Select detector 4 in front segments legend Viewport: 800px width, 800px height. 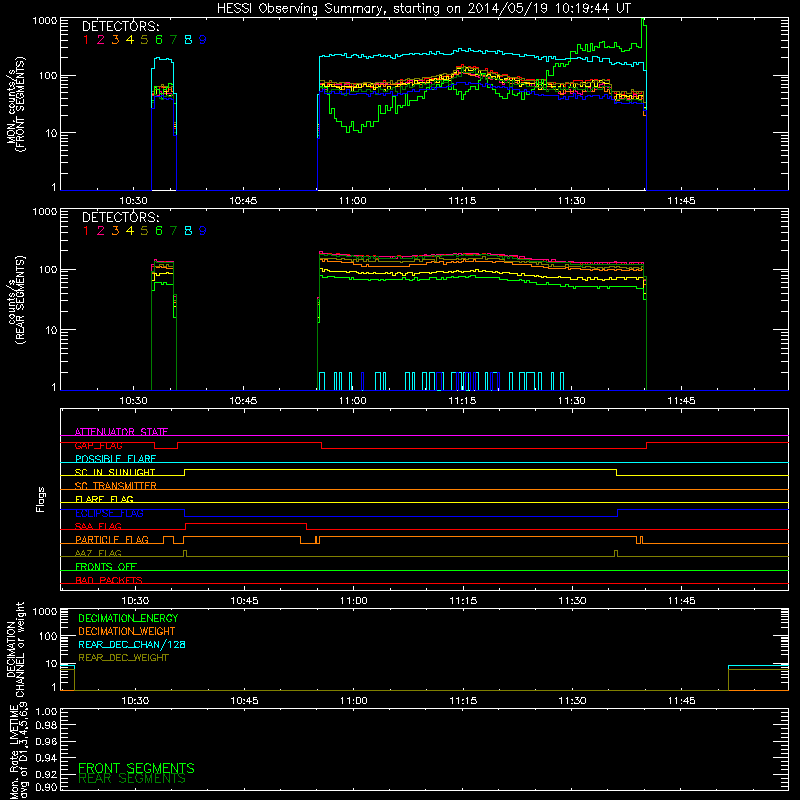(130, 40)
